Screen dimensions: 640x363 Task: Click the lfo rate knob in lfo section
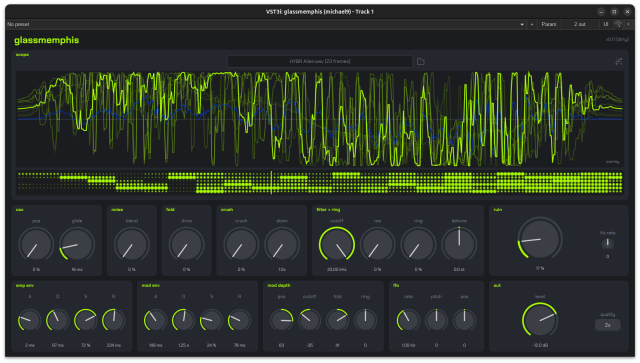pos(408,321)
